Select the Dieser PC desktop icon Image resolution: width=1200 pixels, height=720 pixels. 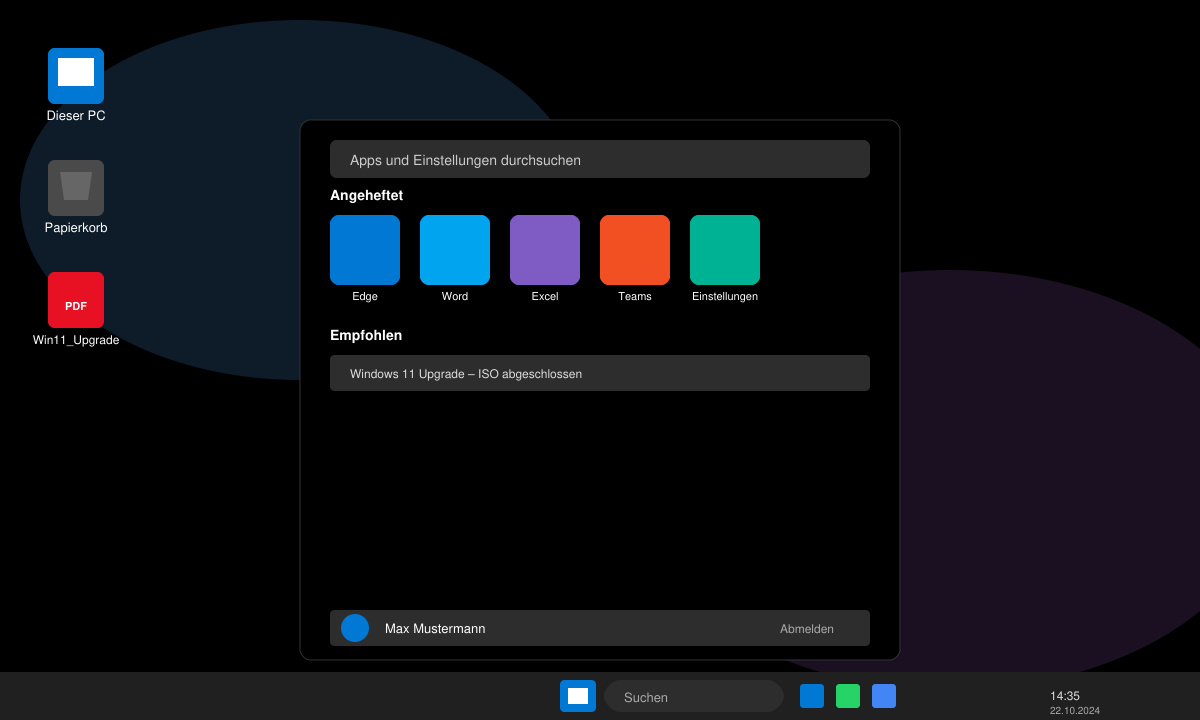[76, 76]
